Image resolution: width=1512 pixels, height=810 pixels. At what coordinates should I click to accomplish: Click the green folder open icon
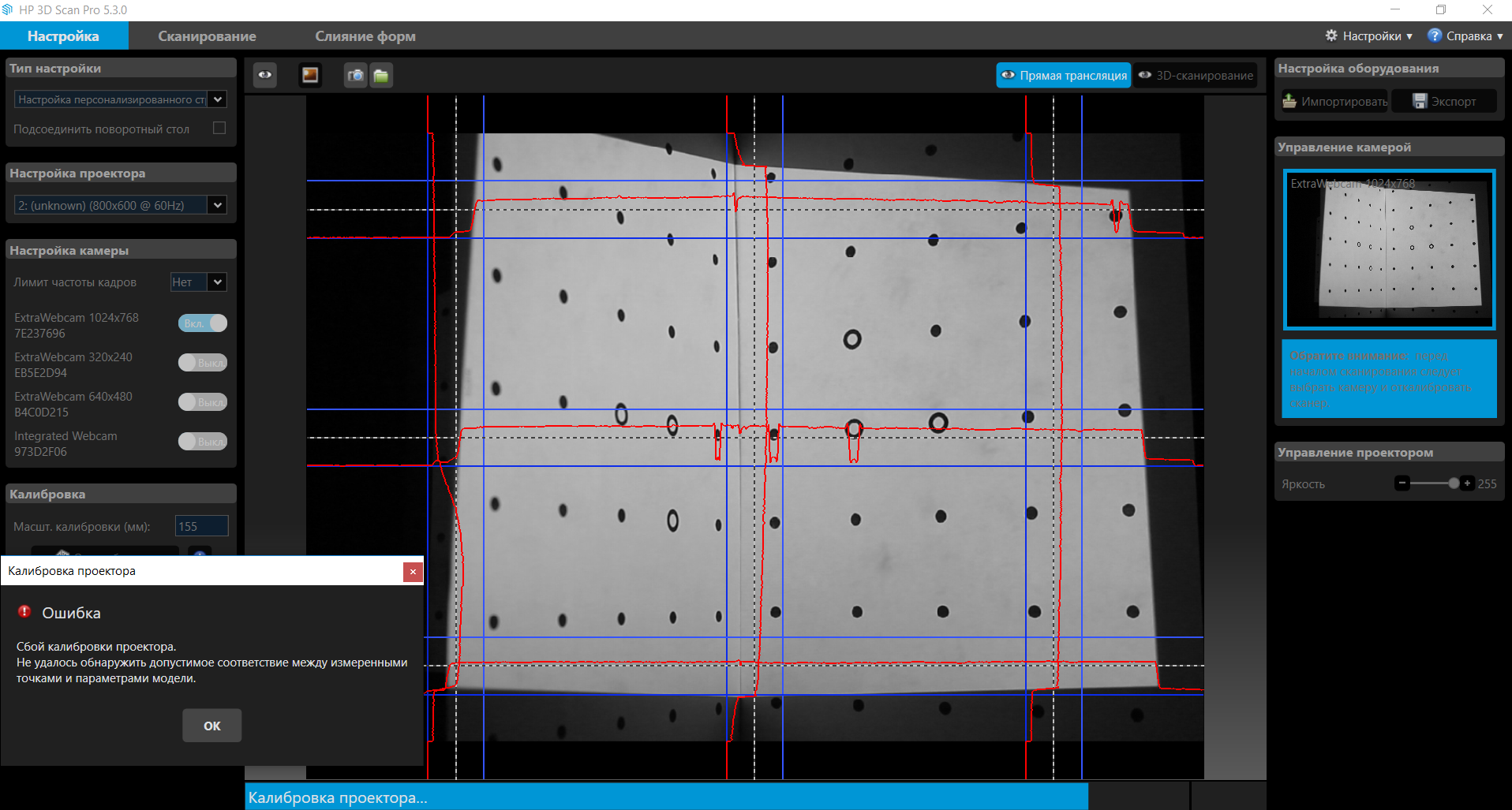click(x=381, y=75)
